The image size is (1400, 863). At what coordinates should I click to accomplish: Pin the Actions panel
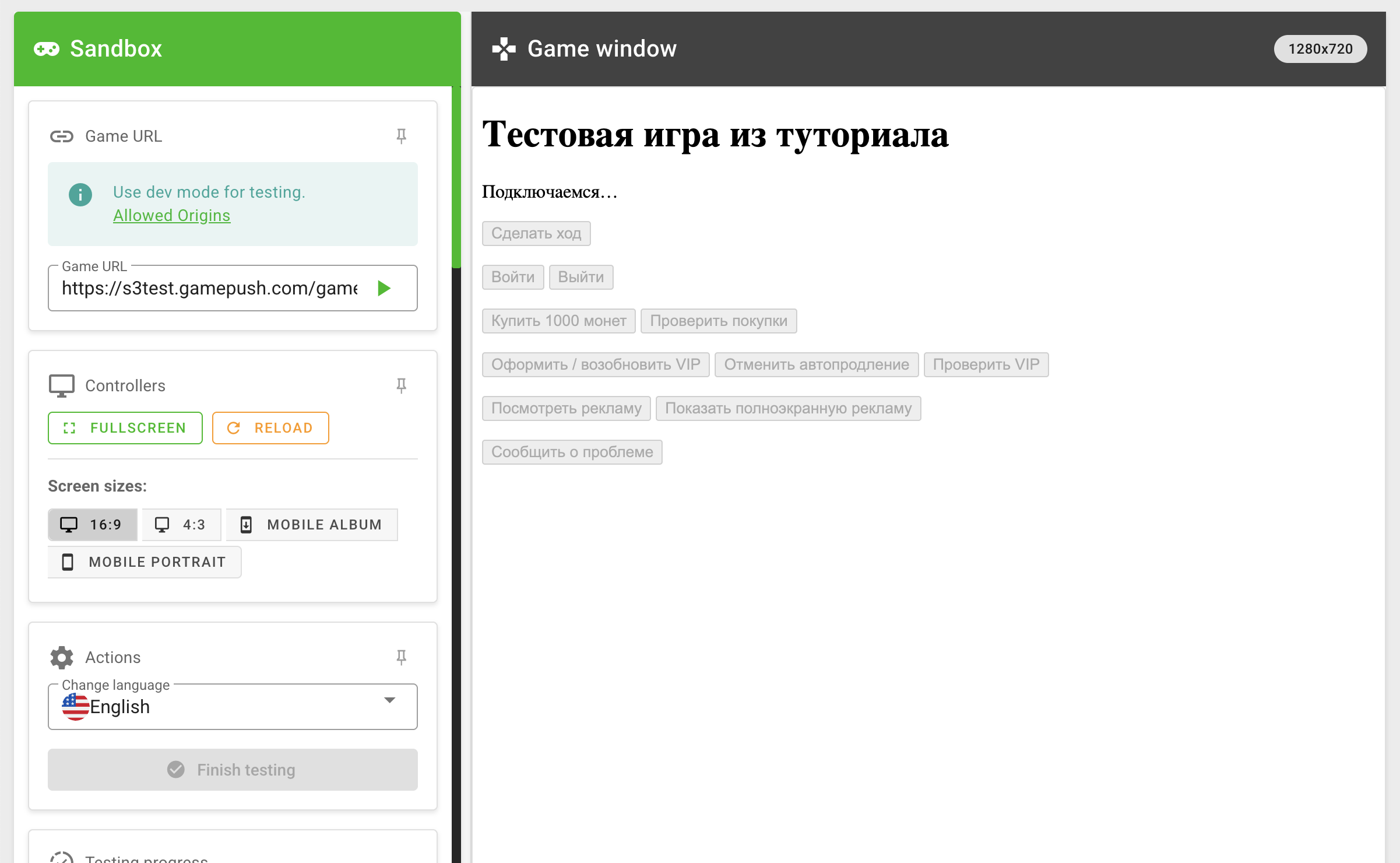click(401, 657)
